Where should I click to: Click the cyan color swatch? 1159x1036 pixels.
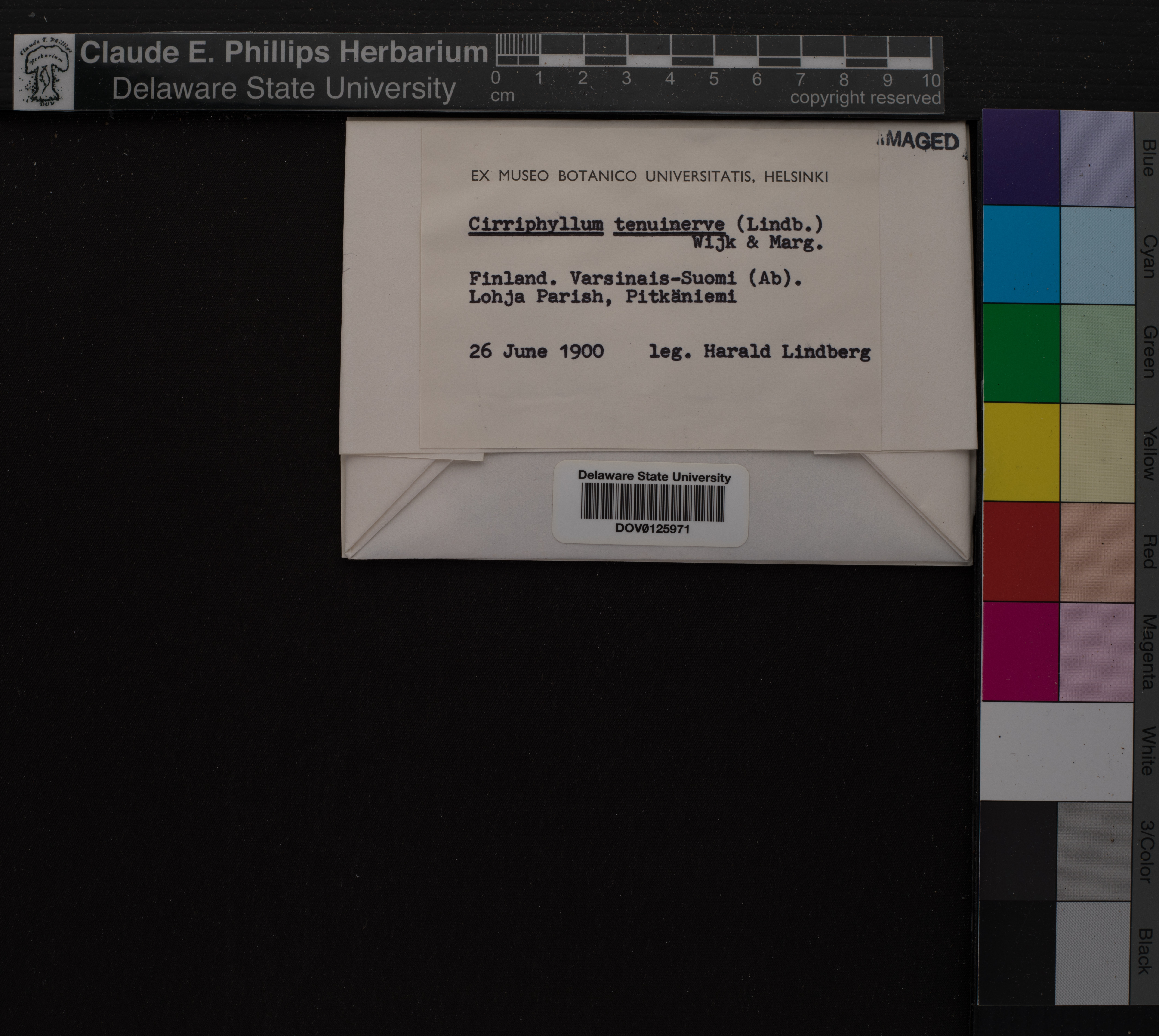[x=1021, y=254]
